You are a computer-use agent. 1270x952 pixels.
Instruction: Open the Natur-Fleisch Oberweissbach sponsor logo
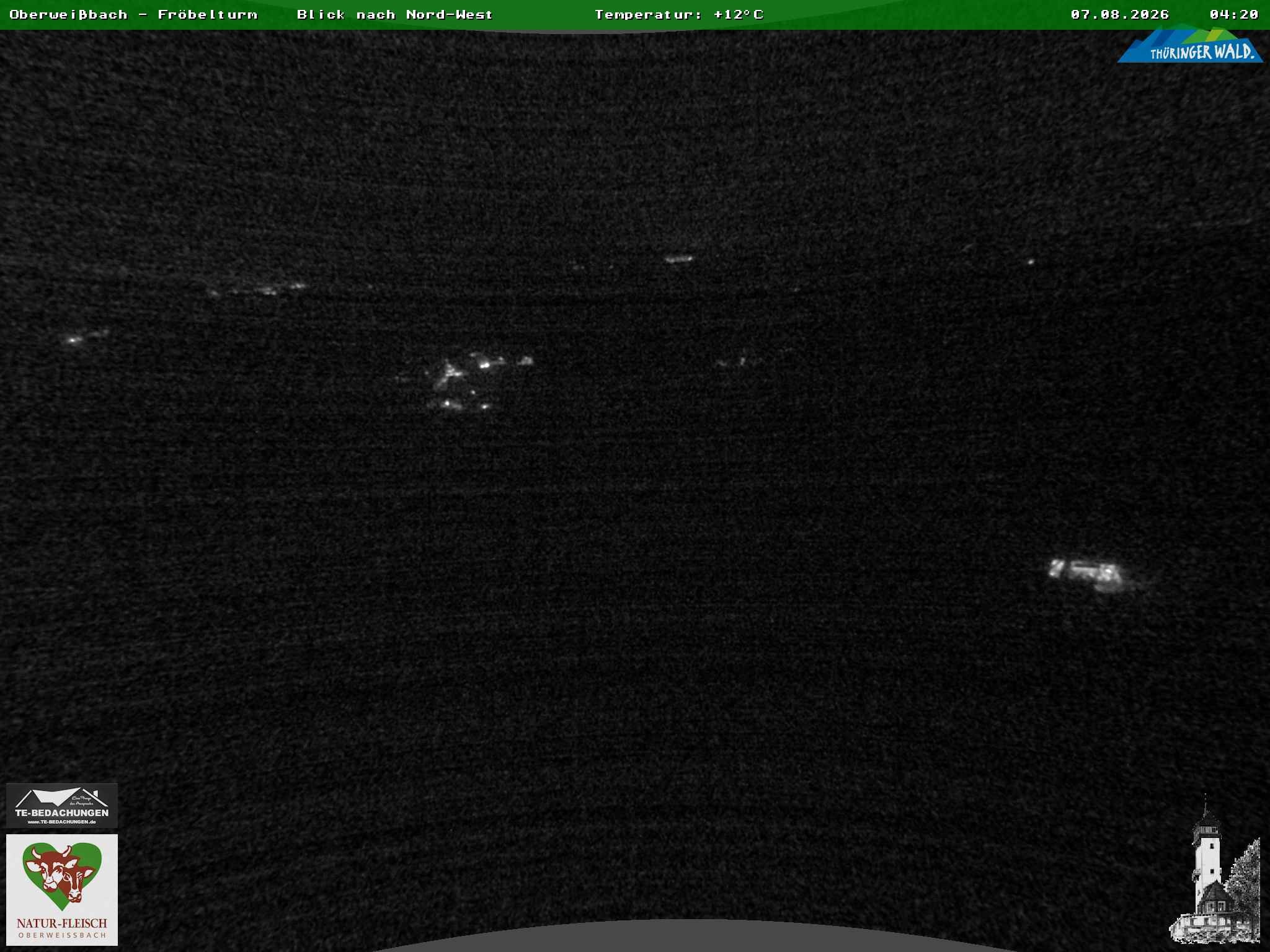coord(62,889)
